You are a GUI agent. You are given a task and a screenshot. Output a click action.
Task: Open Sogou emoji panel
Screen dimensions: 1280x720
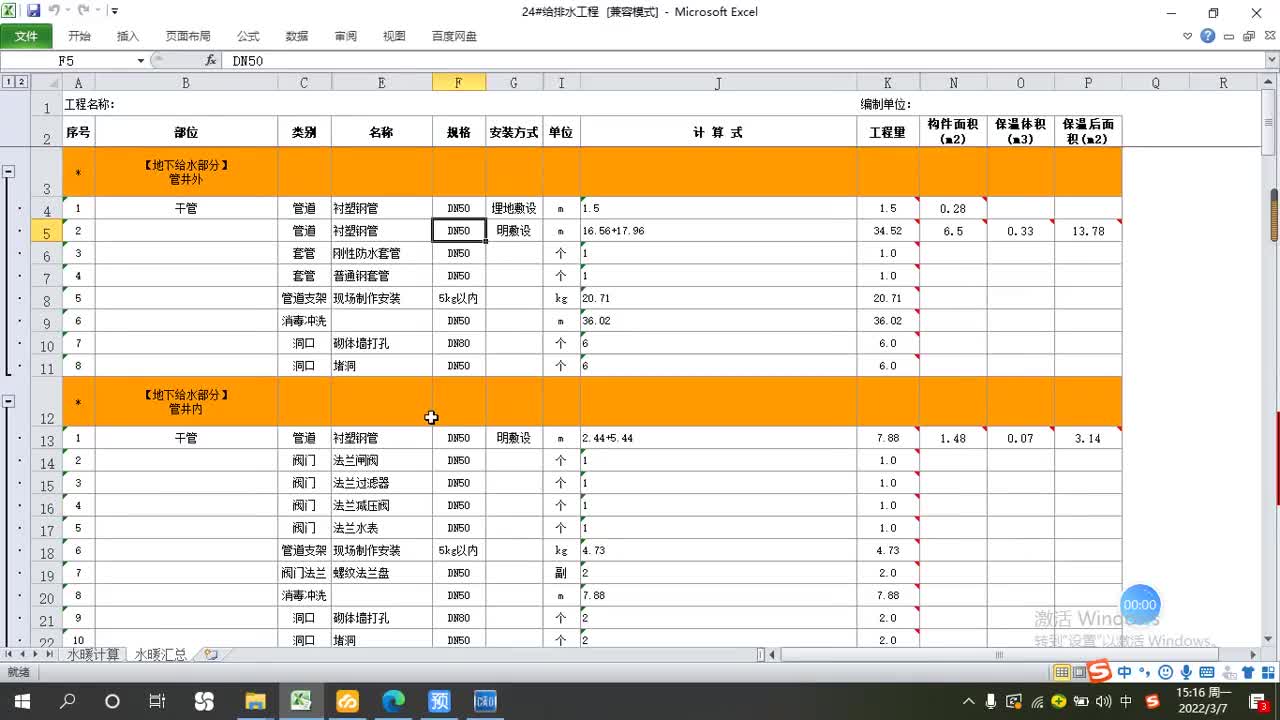1165,672
